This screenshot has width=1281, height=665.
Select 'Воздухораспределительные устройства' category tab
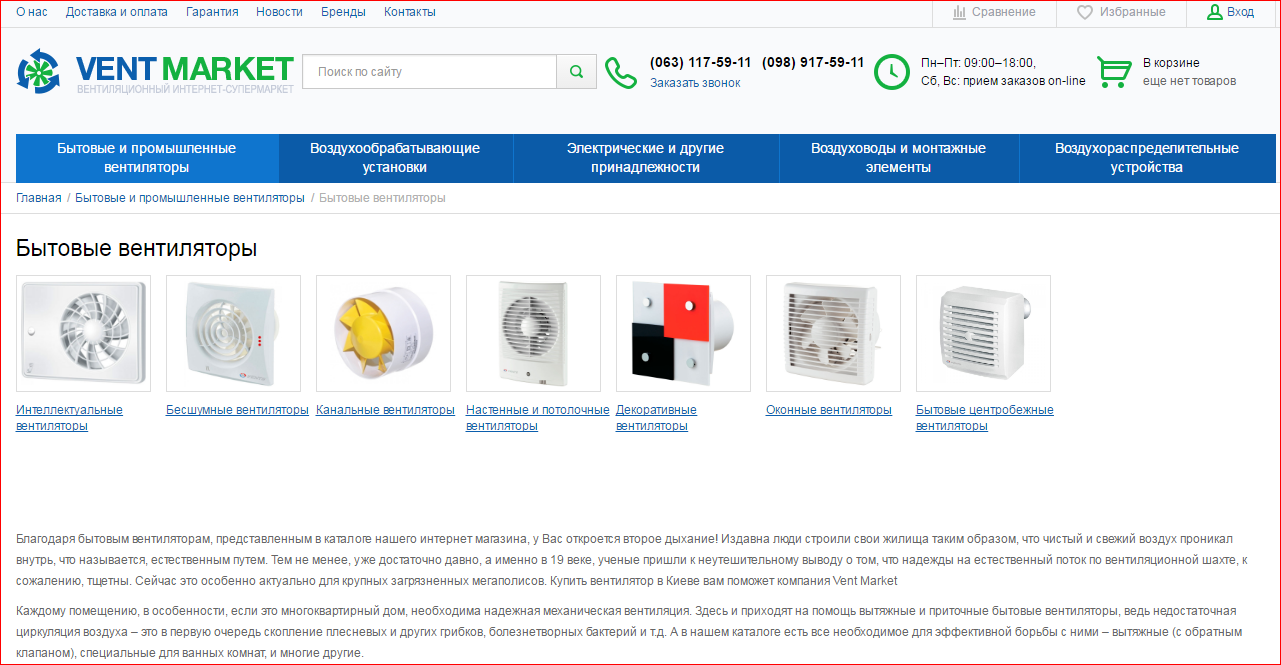1147,158
